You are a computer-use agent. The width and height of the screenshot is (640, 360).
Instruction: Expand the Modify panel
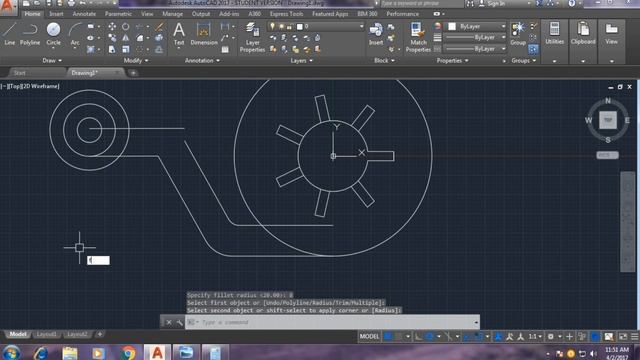click(x=136, y=60)
